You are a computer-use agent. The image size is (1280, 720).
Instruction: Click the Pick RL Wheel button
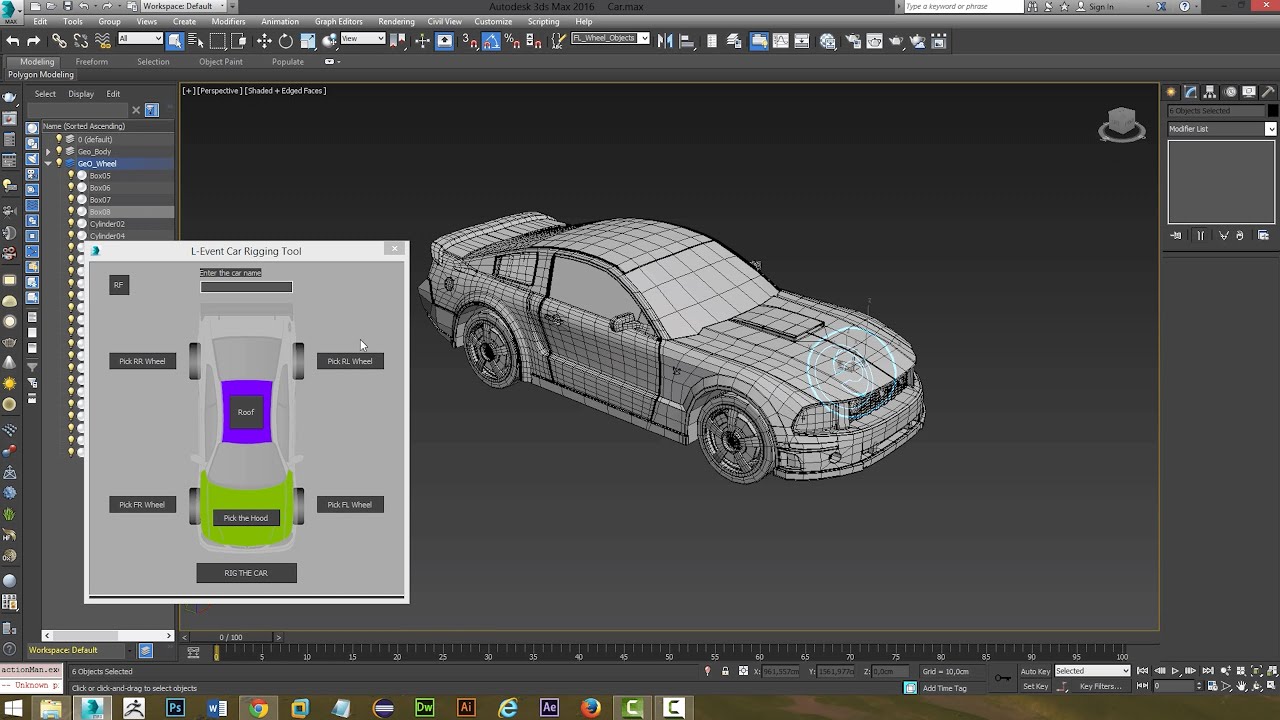click(x=350, y=361)
